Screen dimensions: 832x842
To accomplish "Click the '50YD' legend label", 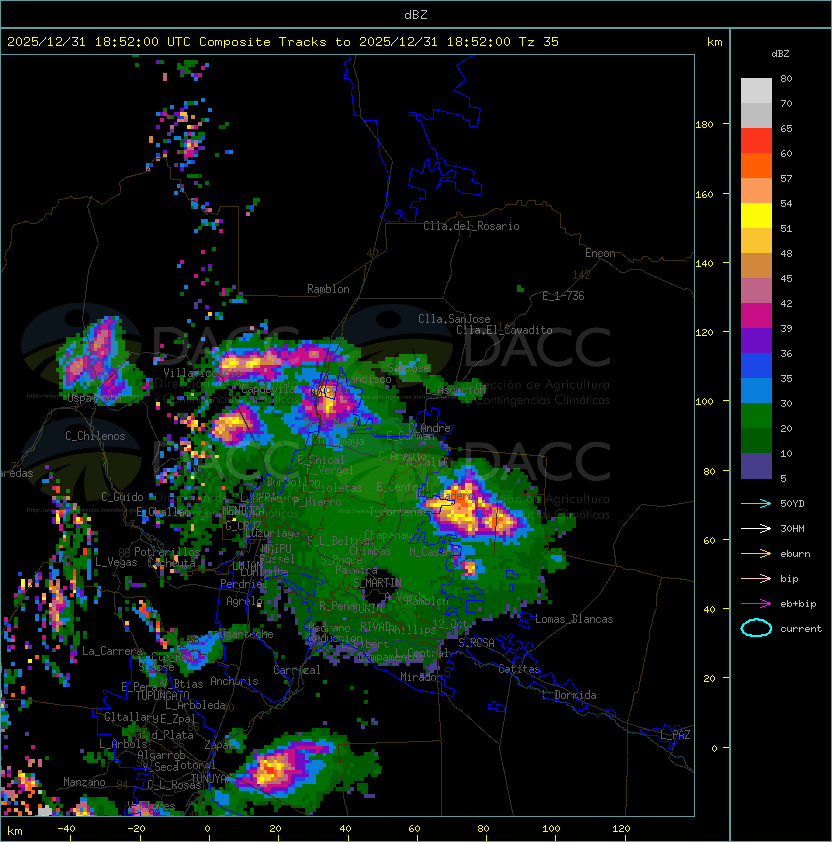I will (792, 504).
